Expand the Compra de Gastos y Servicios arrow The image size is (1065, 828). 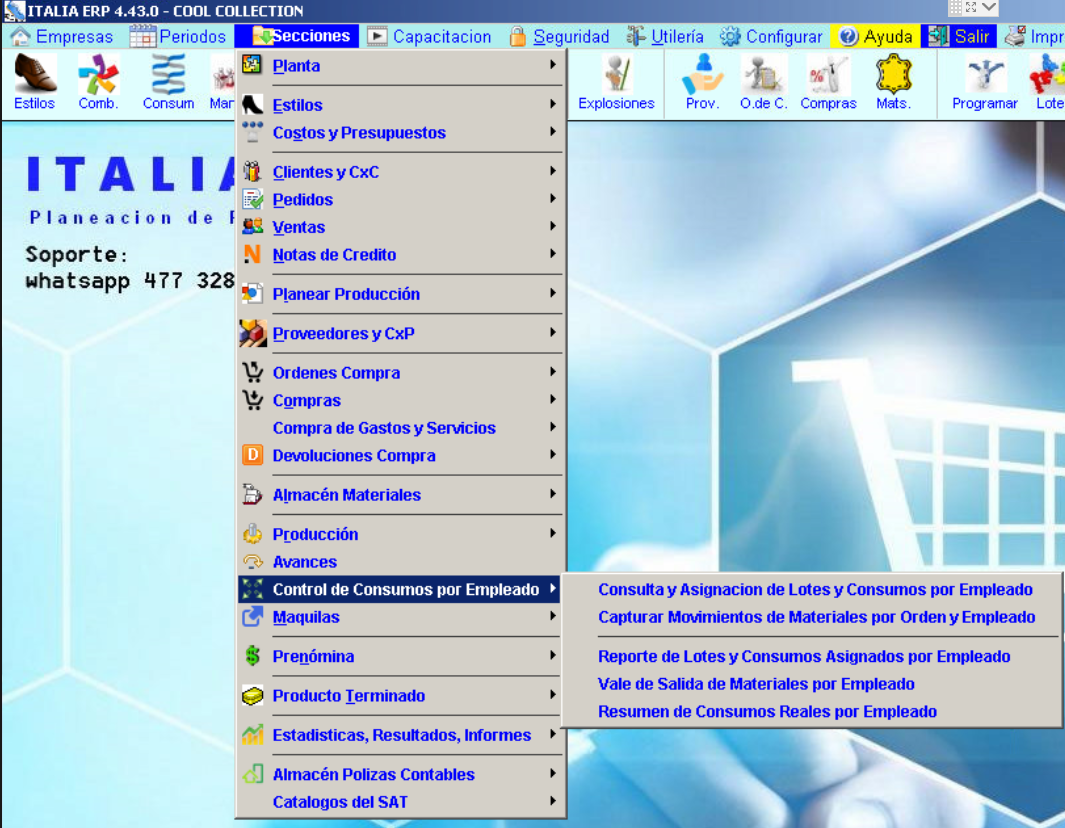click(553, 427)
